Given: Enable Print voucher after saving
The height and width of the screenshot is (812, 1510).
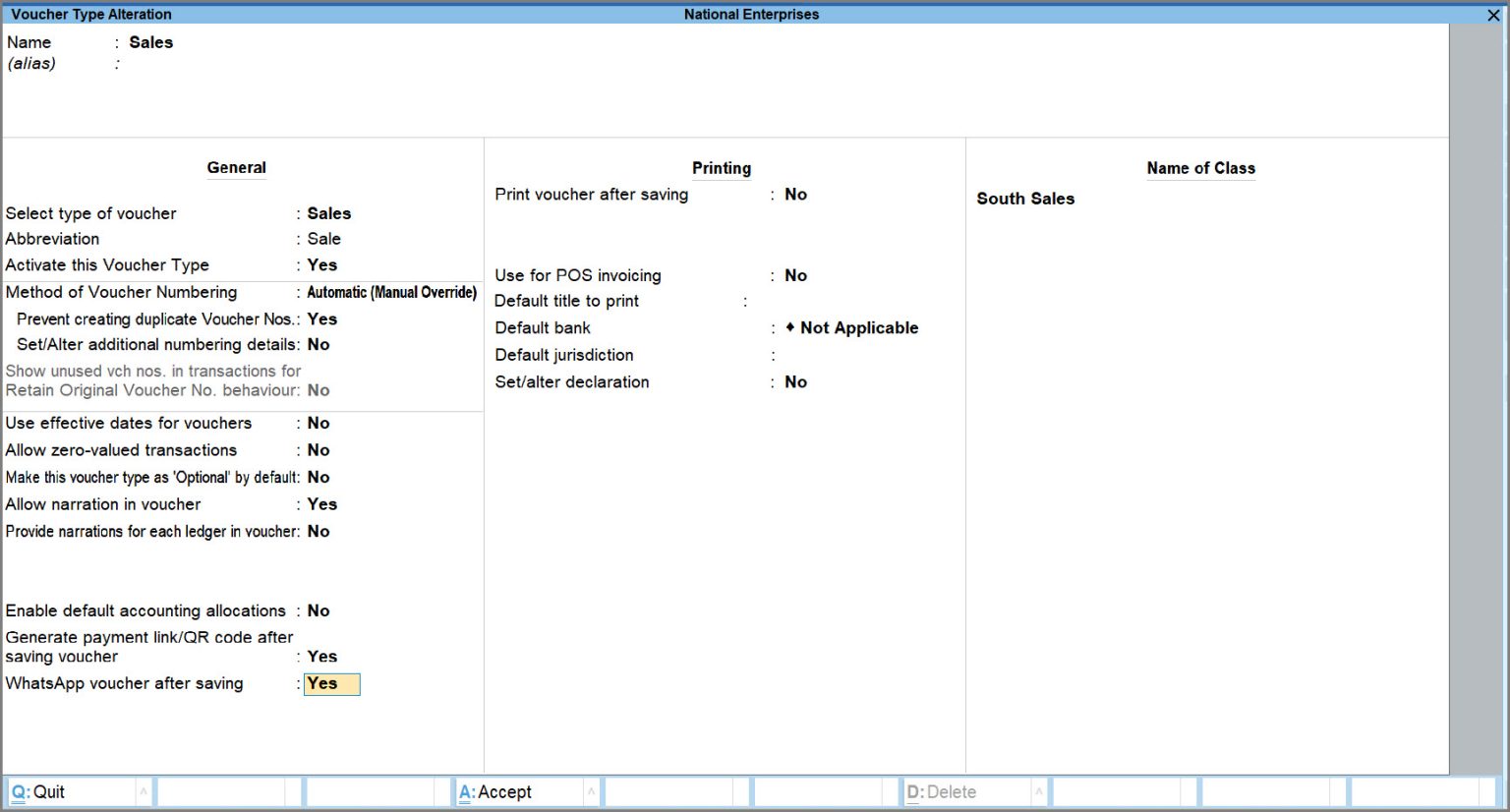Looking at the screenshot, I should click(x=795, y=194).
